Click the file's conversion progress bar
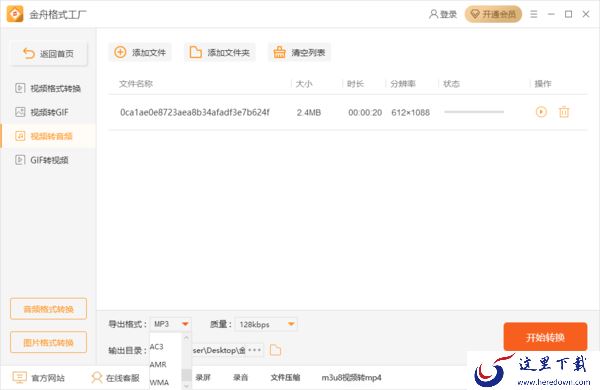Screen dimensions: 600x390 474,112
